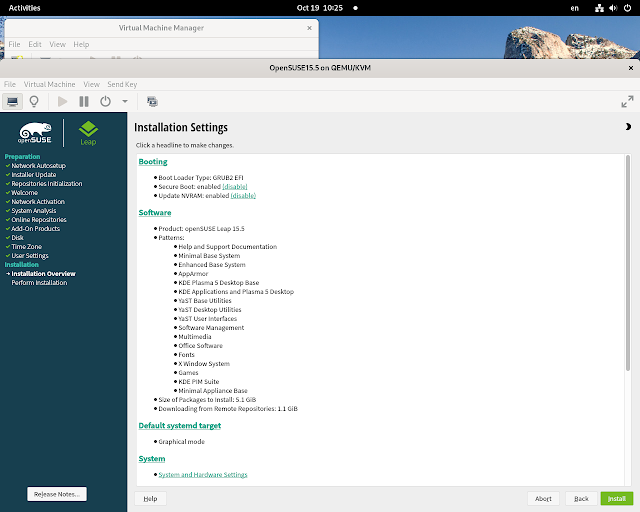Disable Secure Boot via its link

pos(235,187)
